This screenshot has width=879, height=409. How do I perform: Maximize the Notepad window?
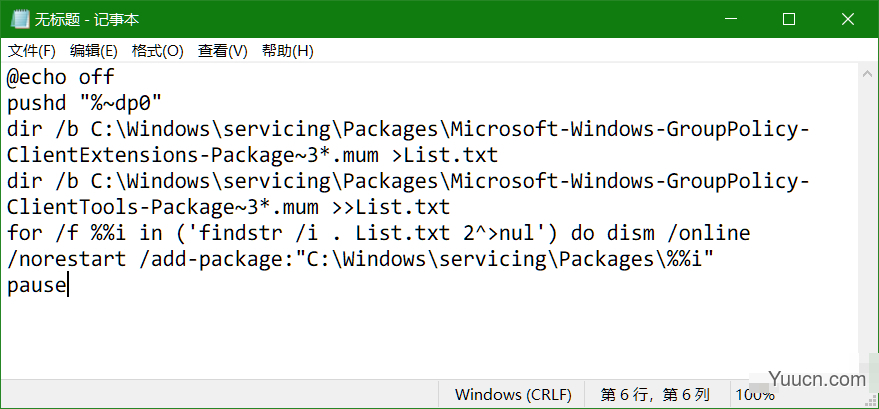789,19
